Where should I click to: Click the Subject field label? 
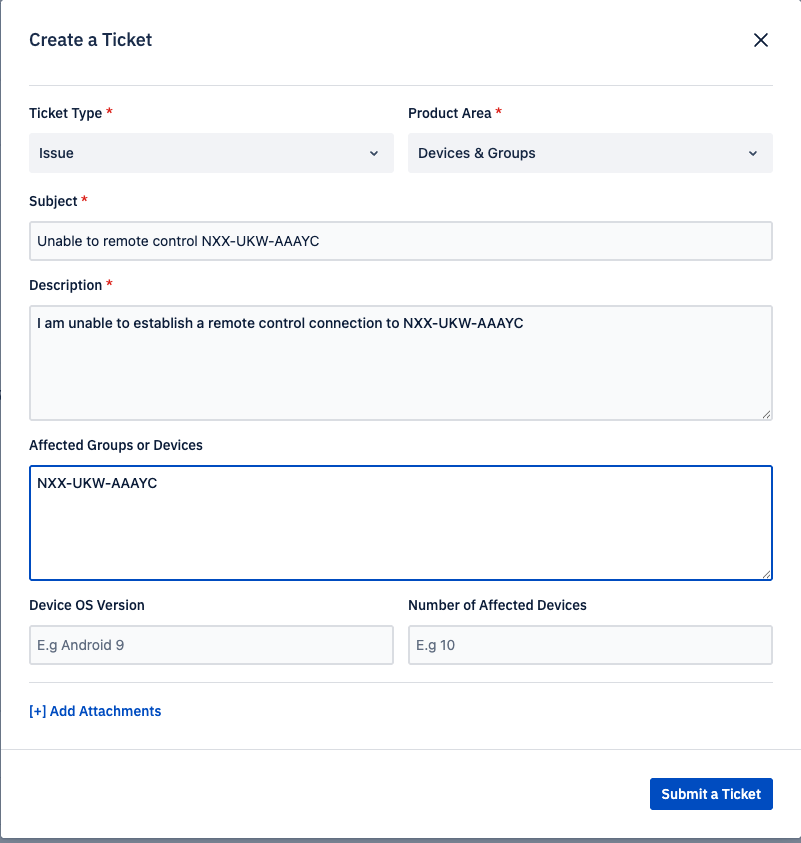53,201
